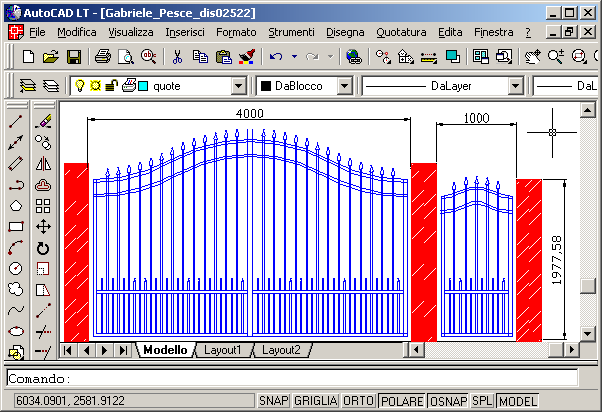The image size is (602, 412).
Task: Cut selection with the scissors icon
Action: (x=177, y=57)
